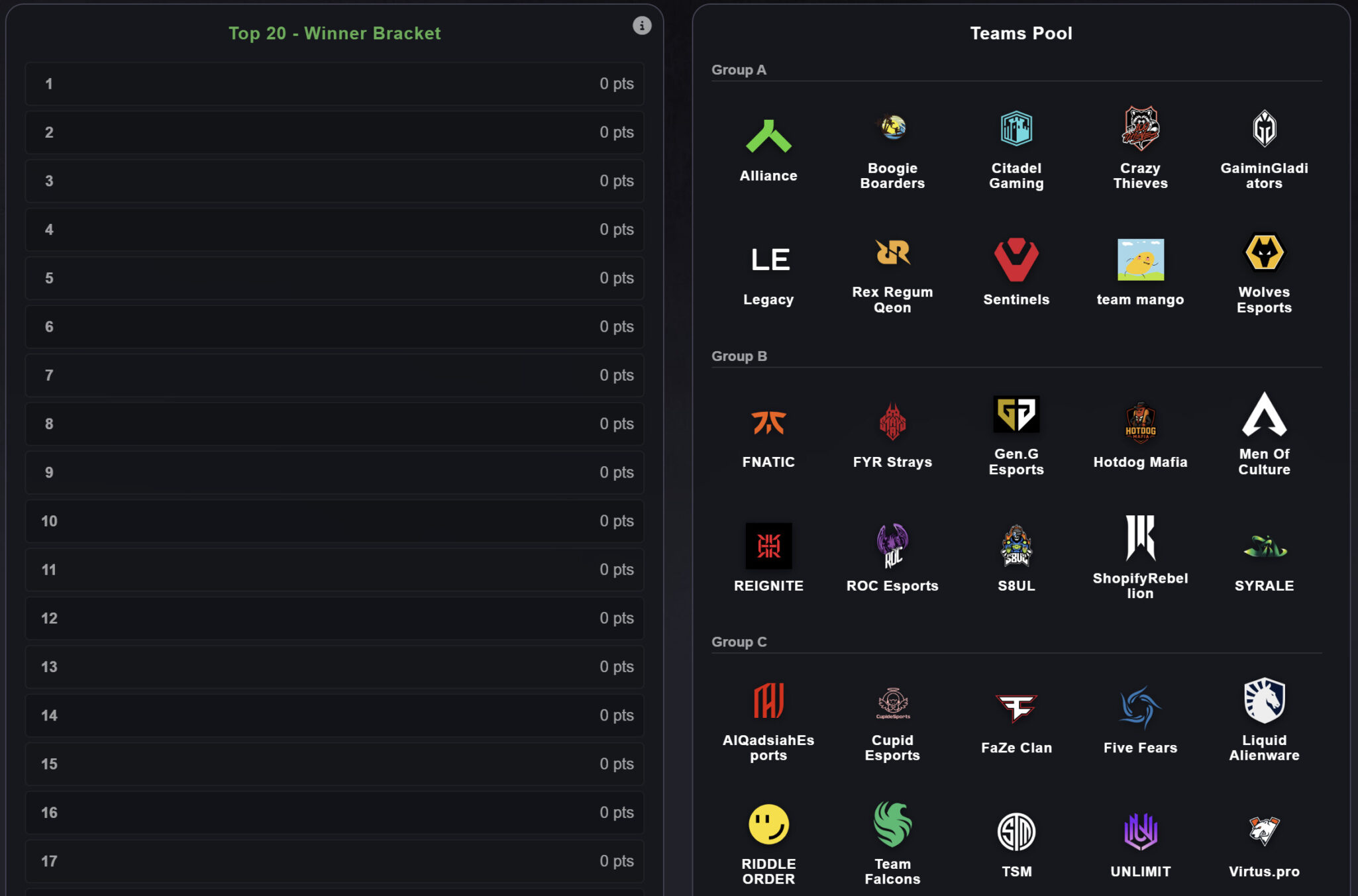Select bracket slot number 10

pos(335,521)
